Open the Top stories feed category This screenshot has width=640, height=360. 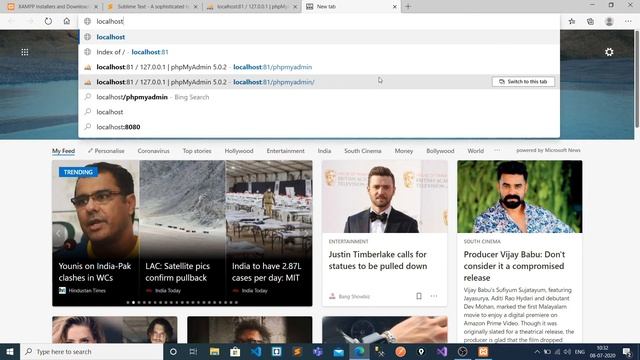[x=197, y=151]
